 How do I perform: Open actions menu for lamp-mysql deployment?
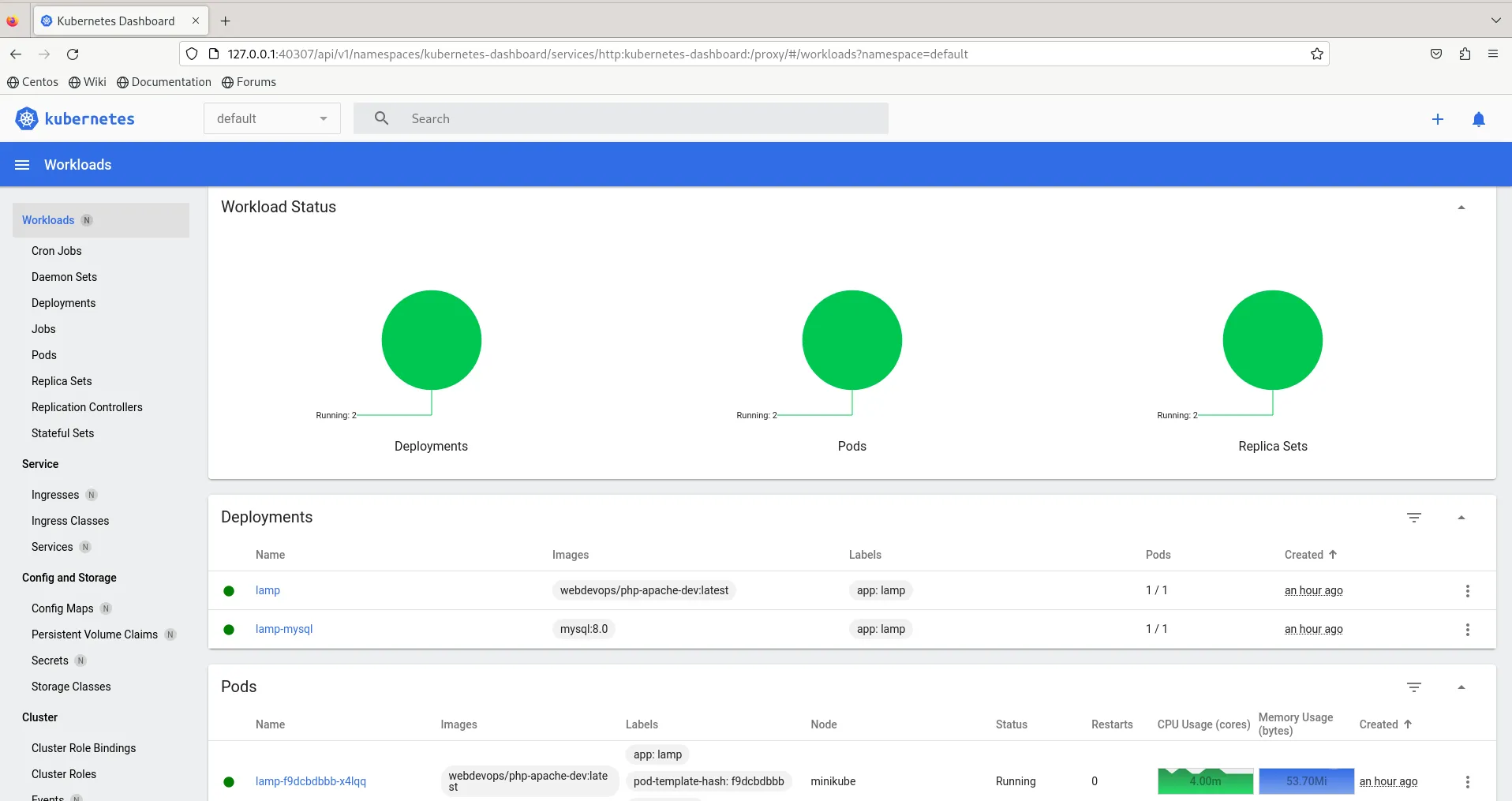point(1468,630)
